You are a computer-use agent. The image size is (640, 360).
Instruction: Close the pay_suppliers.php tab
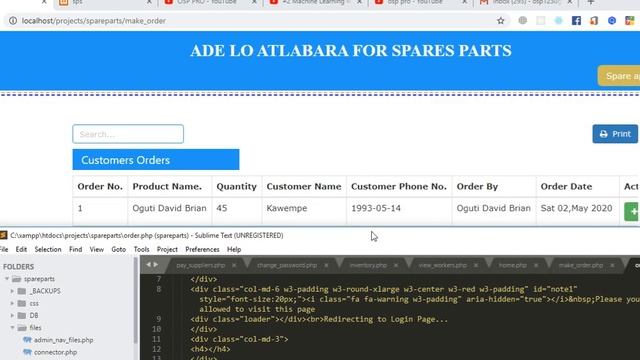[234, 265]
